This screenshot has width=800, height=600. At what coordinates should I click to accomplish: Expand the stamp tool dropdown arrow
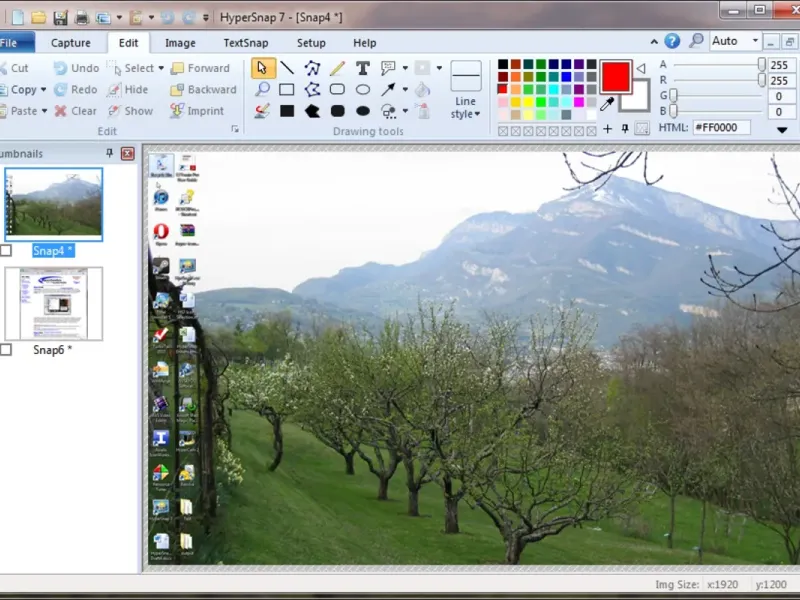[405, 111]
